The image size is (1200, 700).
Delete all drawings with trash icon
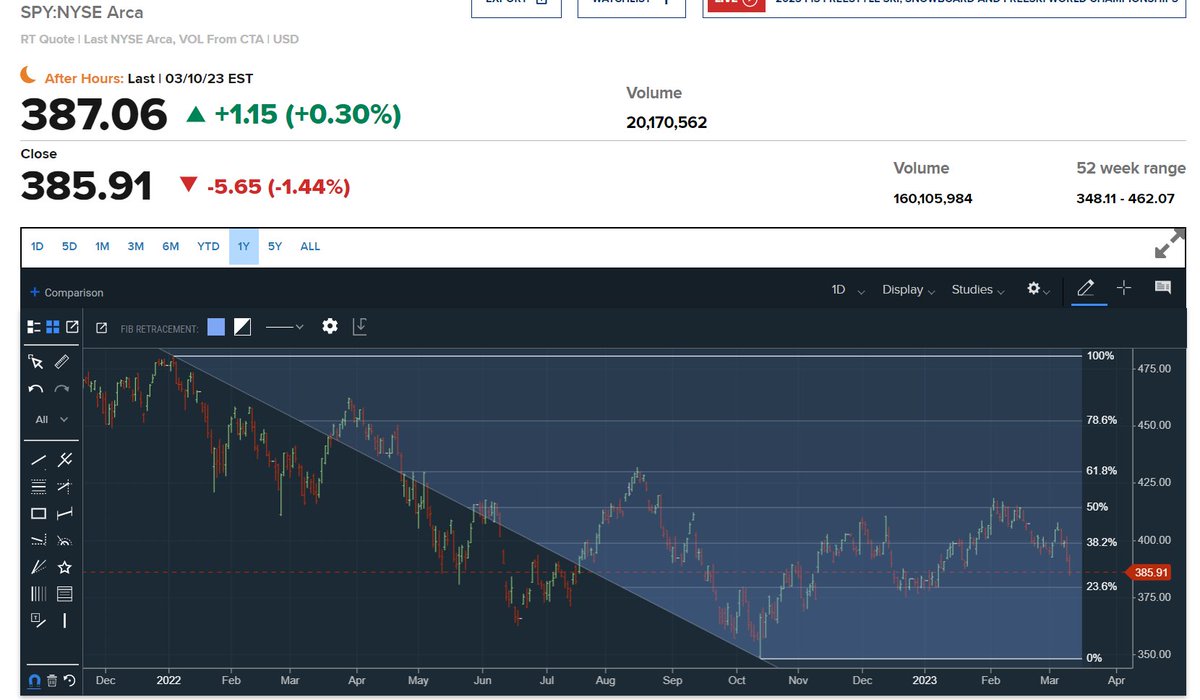pyautogui.click(x=52, y=681)
